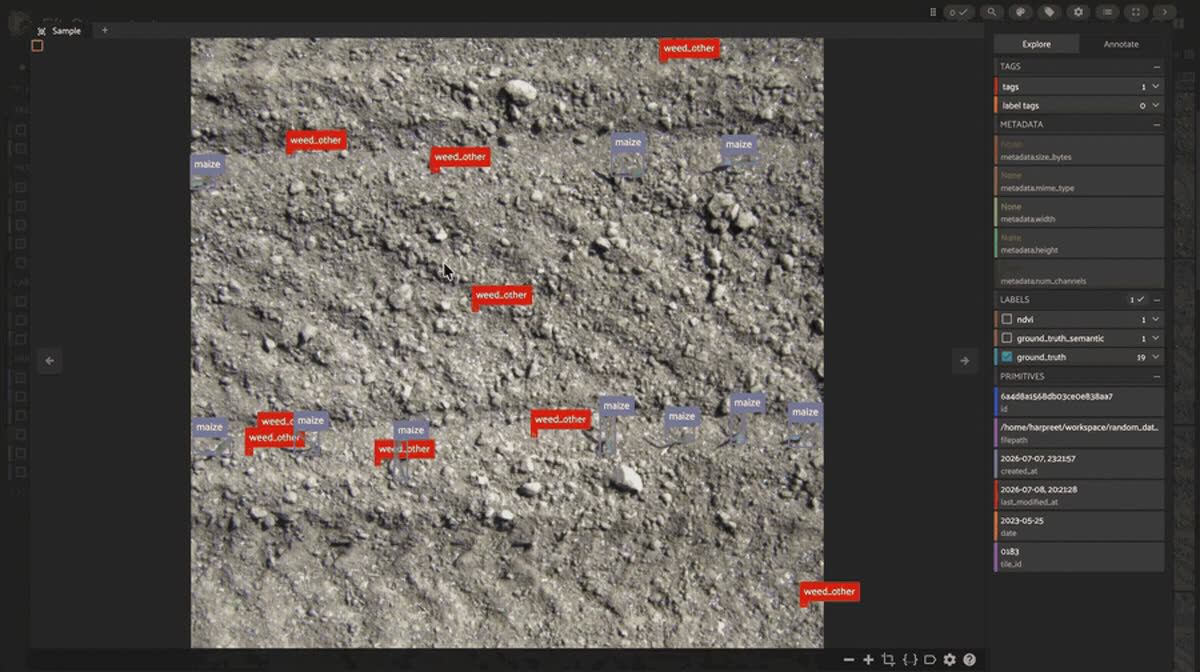This screenshot has width=1200, height=672.
Task: Click the crop-to-content icon
Action: tap(888, 660)
